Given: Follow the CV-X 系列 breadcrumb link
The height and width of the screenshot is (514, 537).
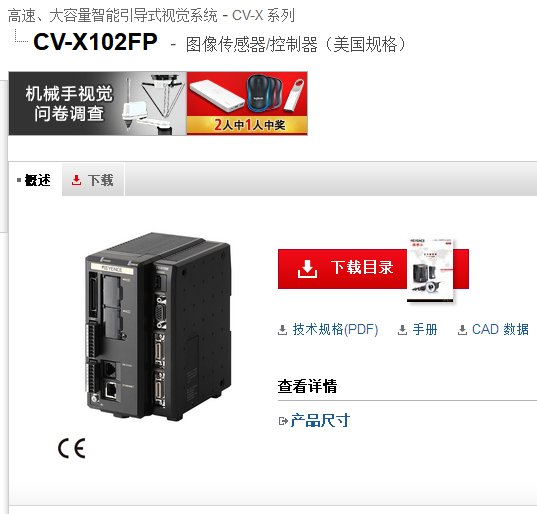Looking at the screenshot, I should pyautogui.click(x=263, y=15).
